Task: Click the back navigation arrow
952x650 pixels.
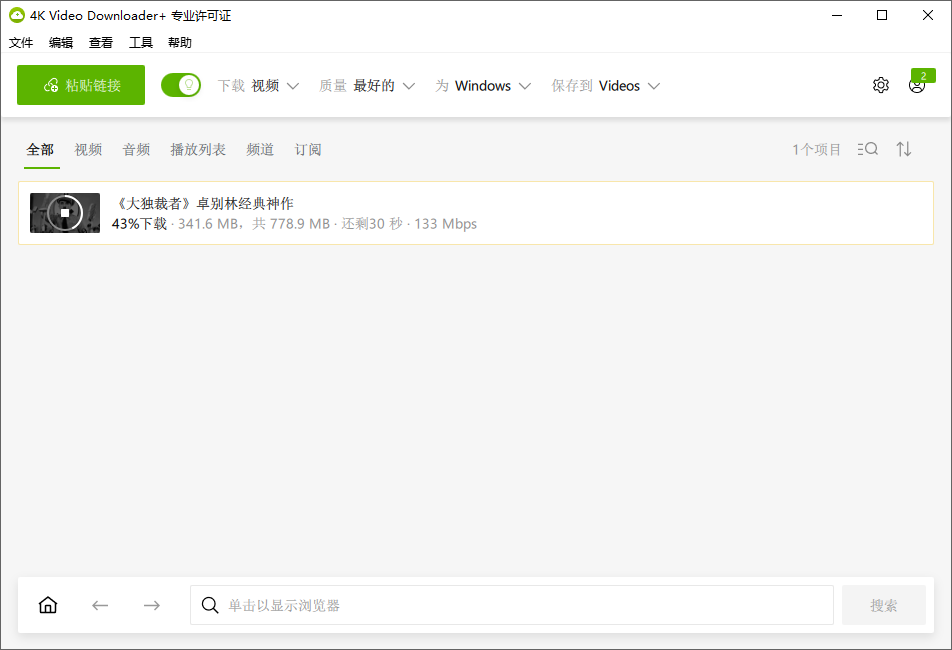Action: pos(99,605)
